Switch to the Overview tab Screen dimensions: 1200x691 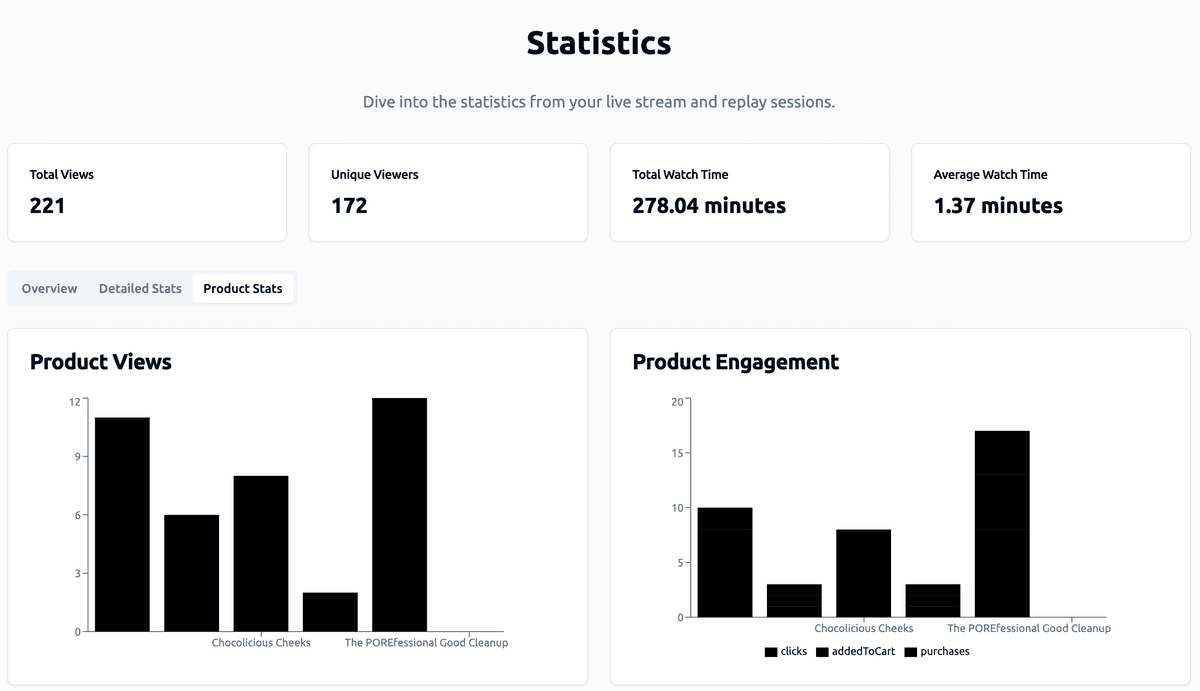pyautogui.click(x=49, y=288)
